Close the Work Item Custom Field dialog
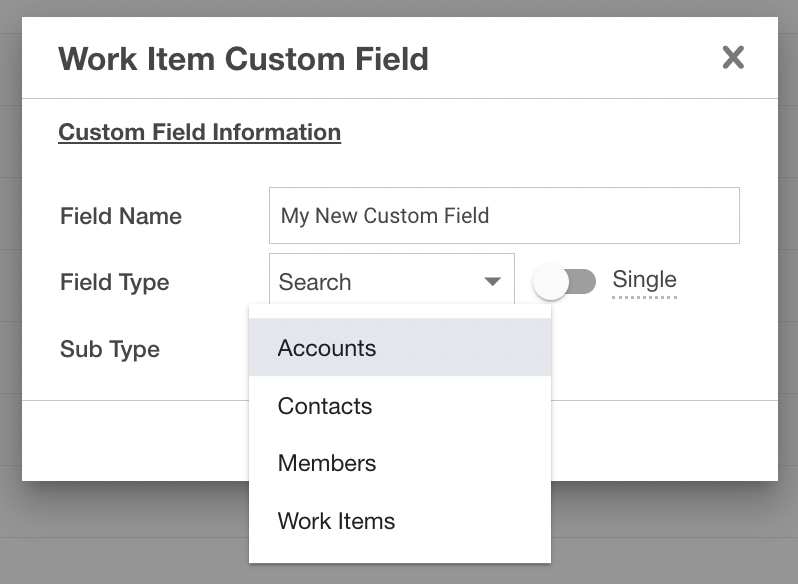Image resolution: width=798 pixels, height=584 pixels. coord(733,58)
